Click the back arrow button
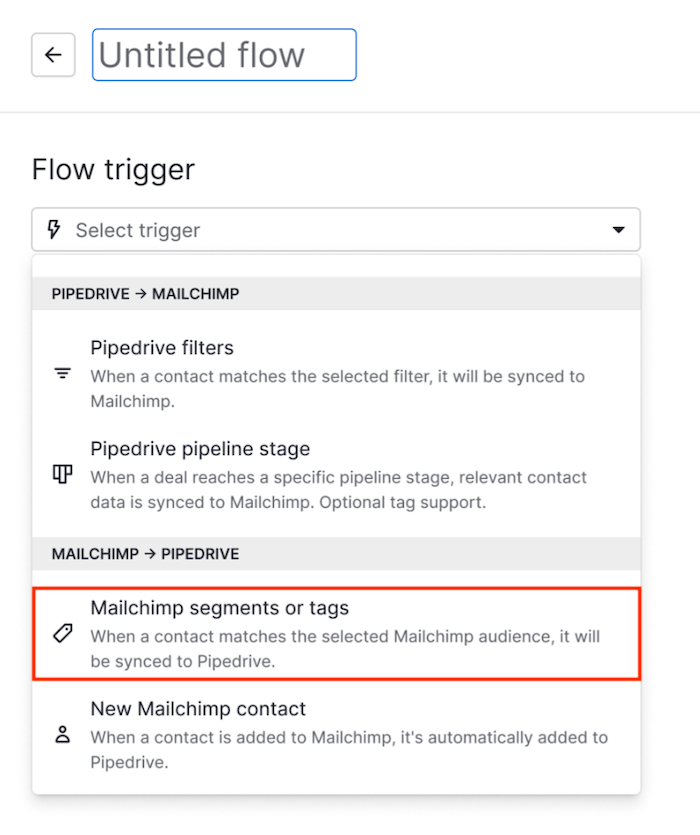The image size is (700, 835). [53, 55]
